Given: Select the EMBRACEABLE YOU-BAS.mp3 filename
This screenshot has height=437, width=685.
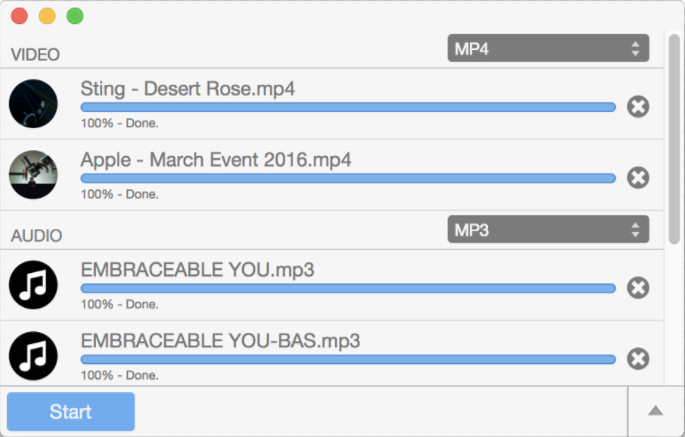Looking at the screenshot, I should [x=220, y=341].
